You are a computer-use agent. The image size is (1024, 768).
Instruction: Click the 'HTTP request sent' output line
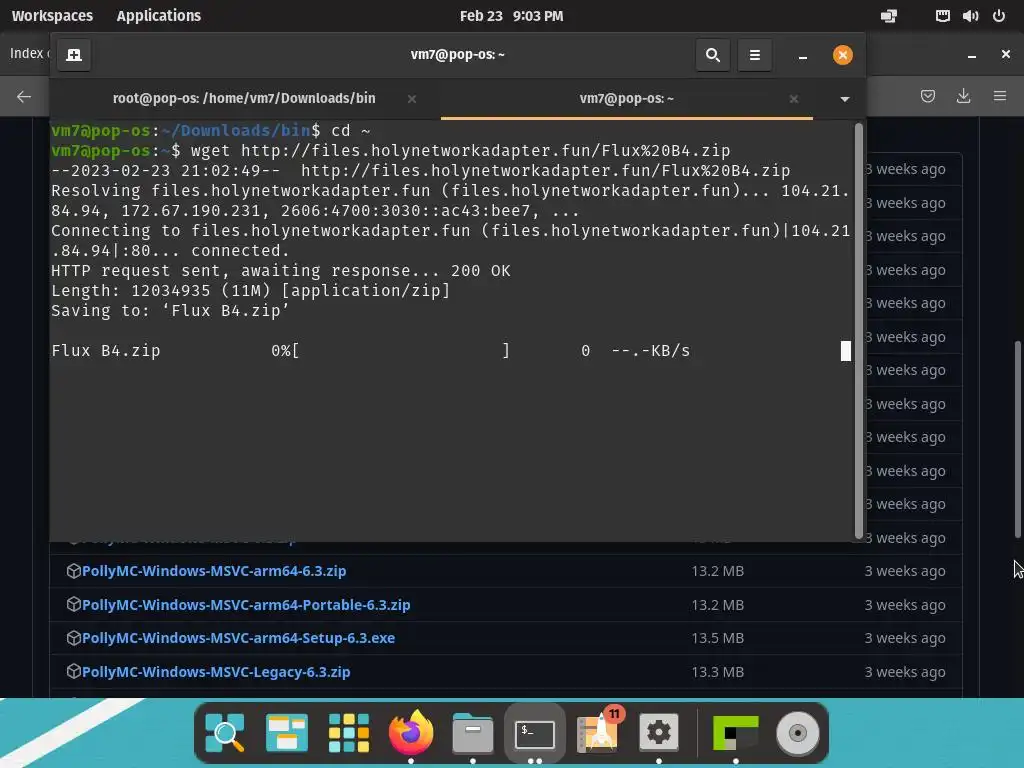coord(281,271)
